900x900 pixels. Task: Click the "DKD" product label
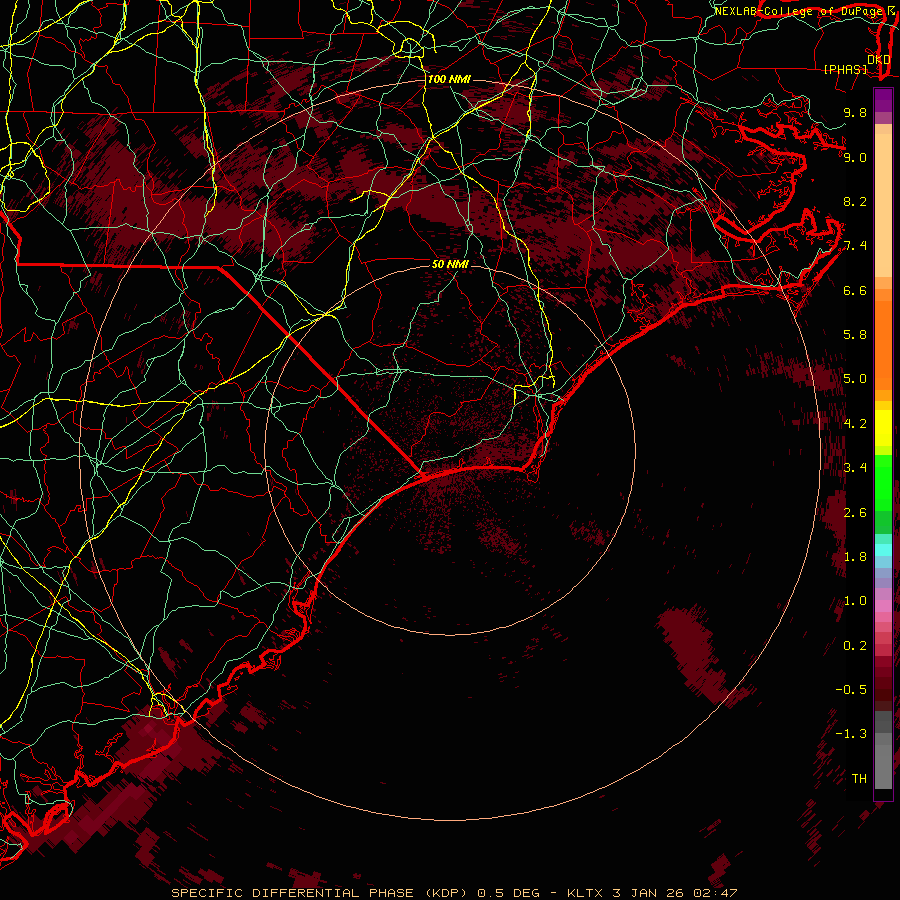coord(878,60)
